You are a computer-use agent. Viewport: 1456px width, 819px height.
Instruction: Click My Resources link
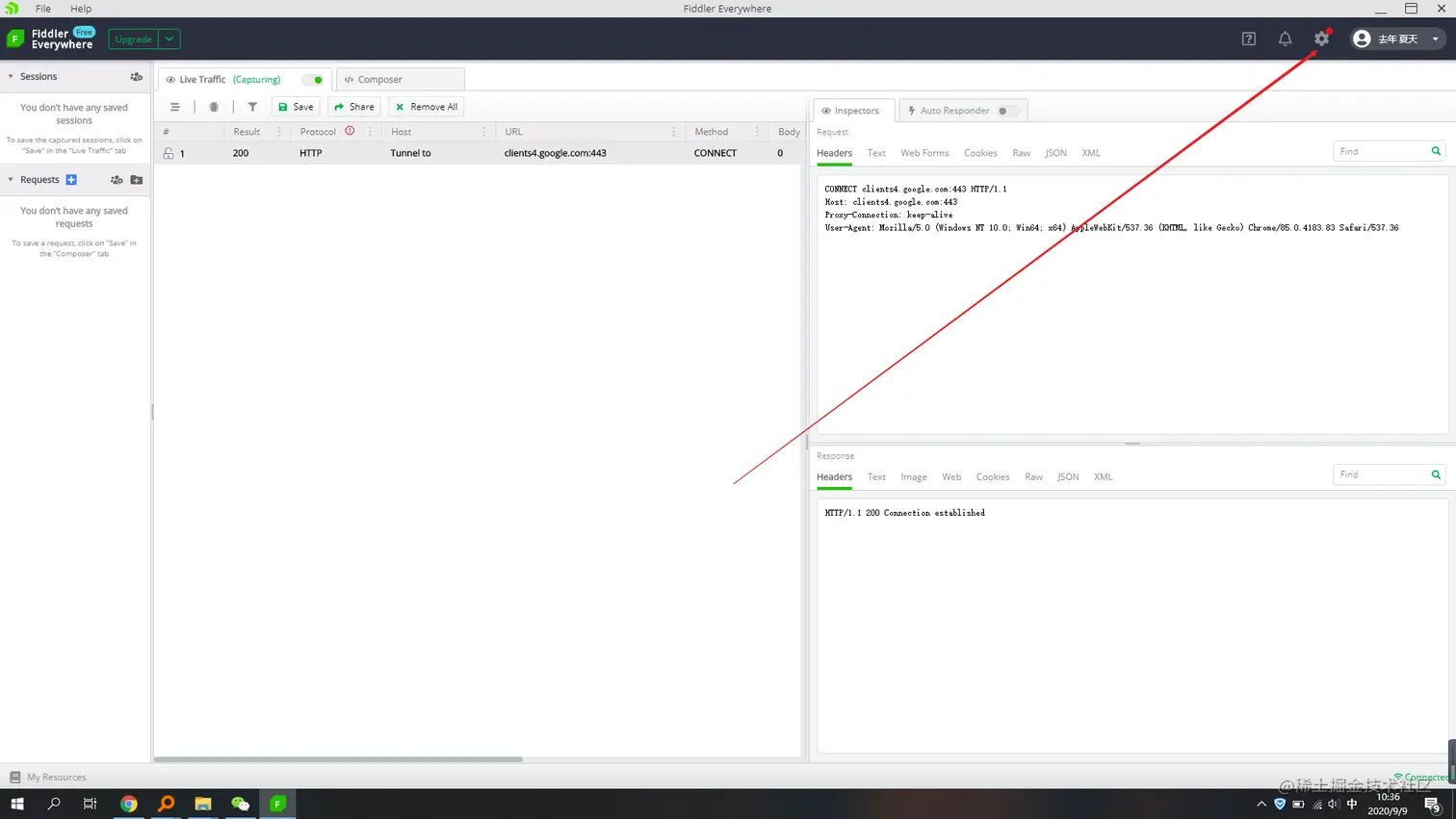tap(57, 778)
